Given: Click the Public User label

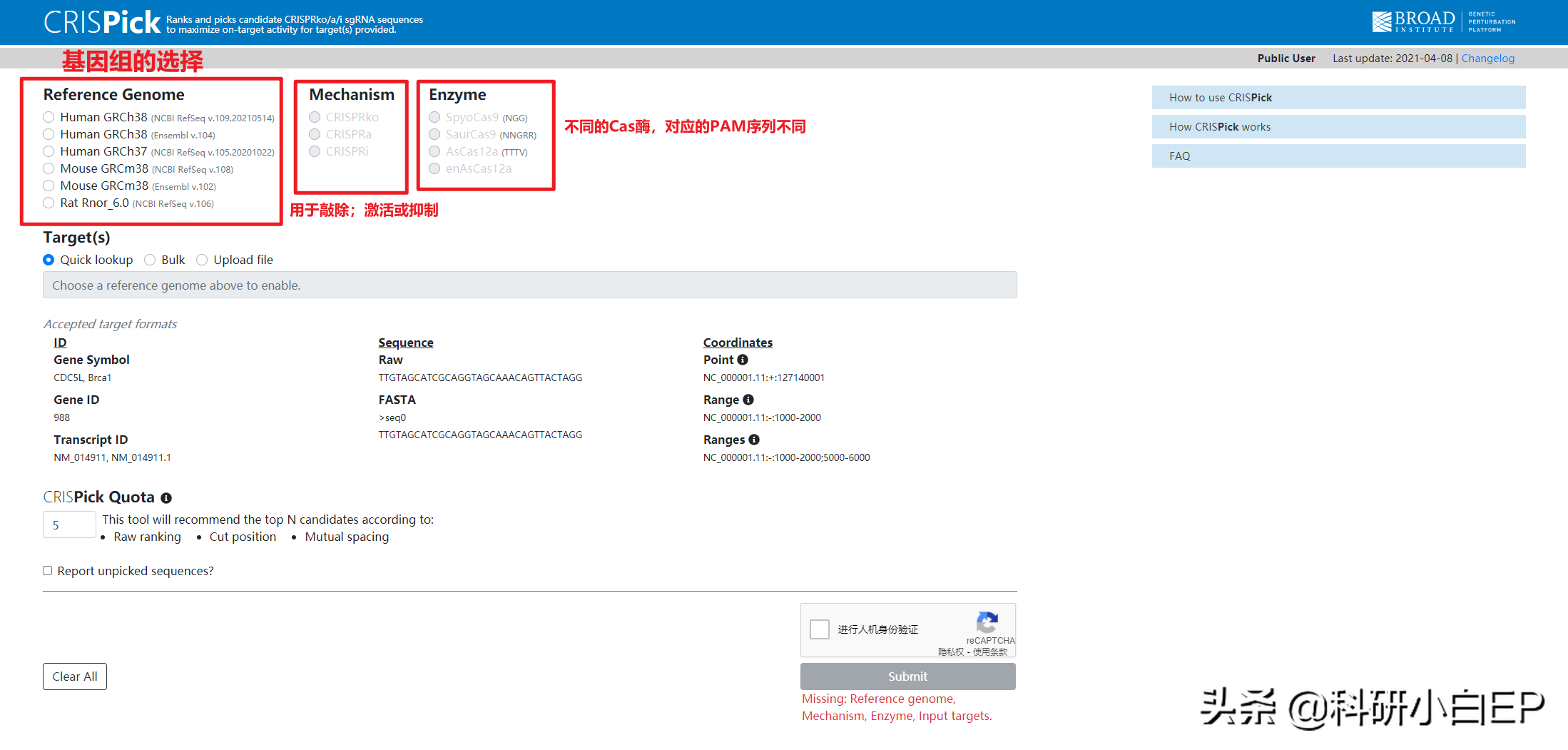Looking at the screenshot, I should [x=1286, y=59].
